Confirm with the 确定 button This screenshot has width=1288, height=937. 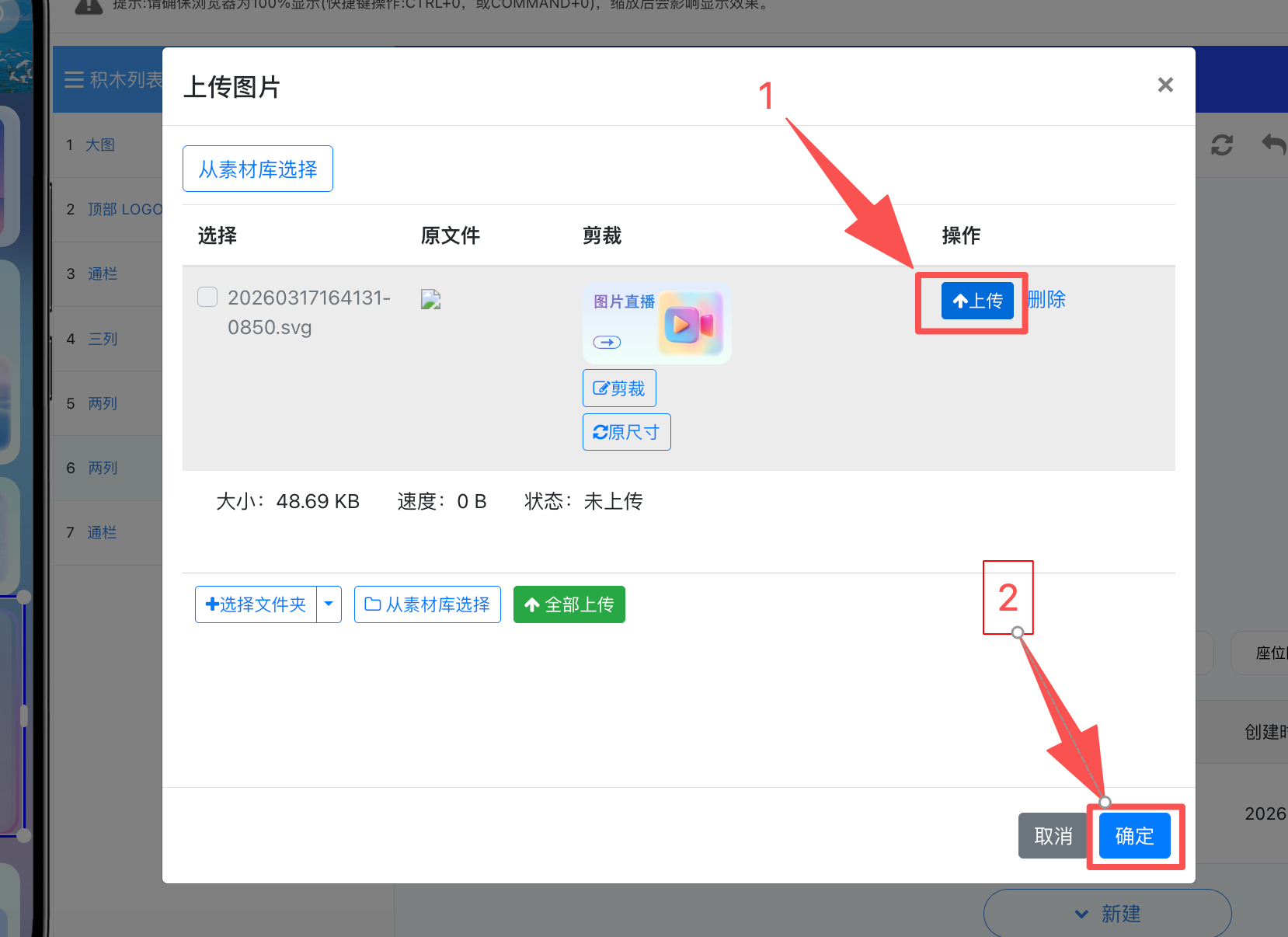pyautogui.click(x=1134, y=836)
